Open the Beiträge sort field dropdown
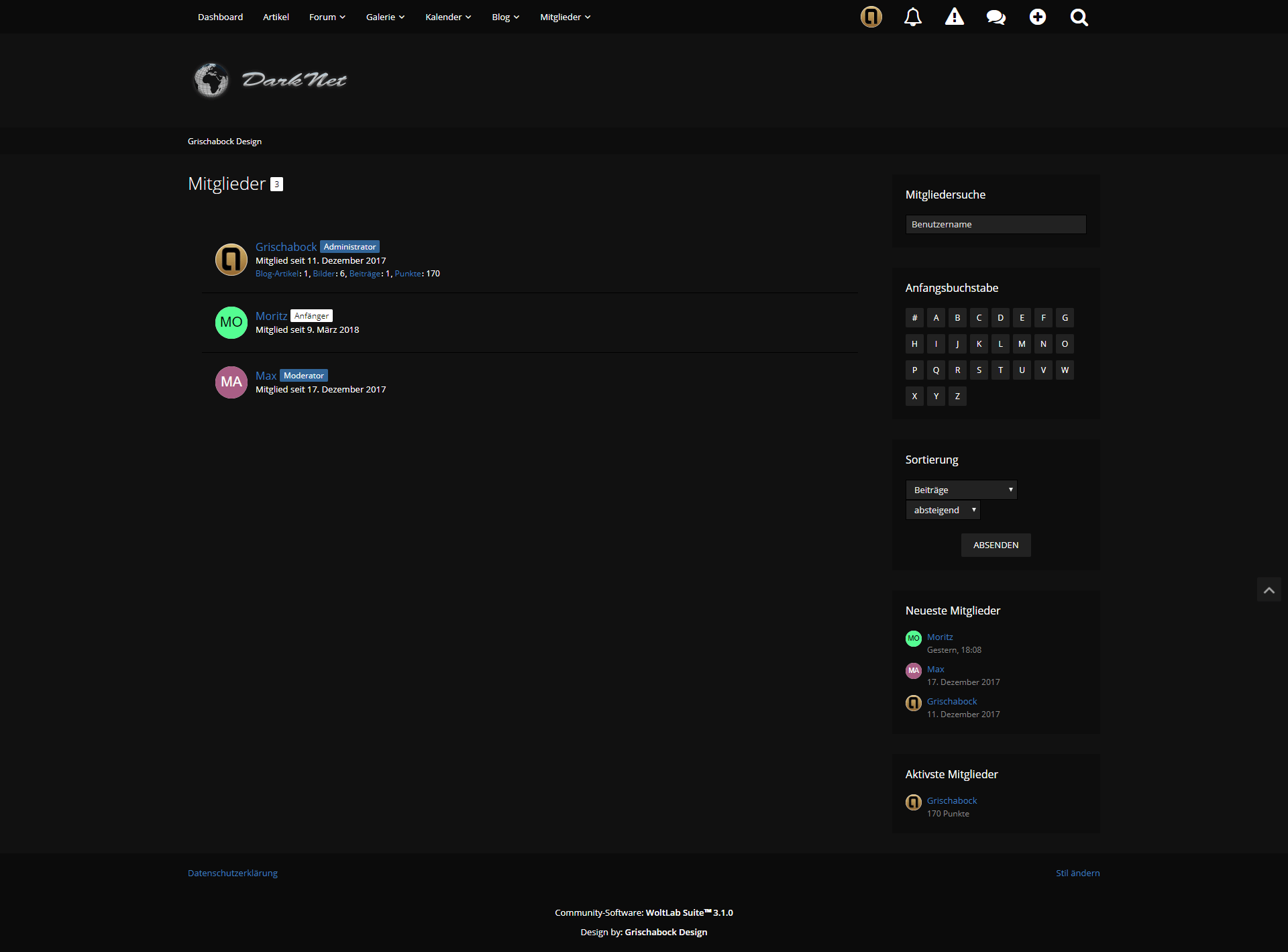The height and width of the screenshot is (952, 1288). [x=961, y=490]
